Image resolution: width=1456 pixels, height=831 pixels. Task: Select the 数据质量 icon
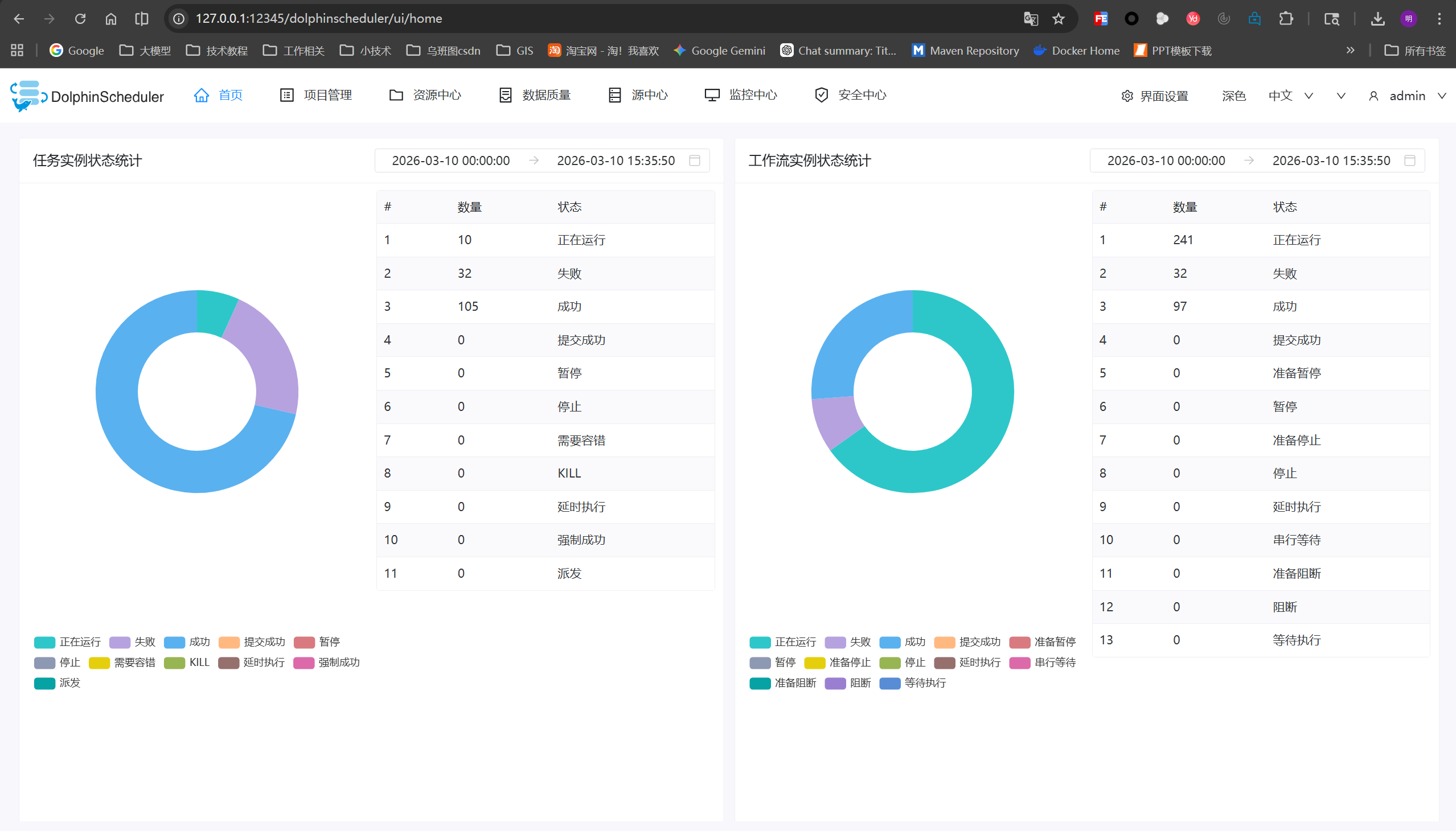click(x=505, y=94)
